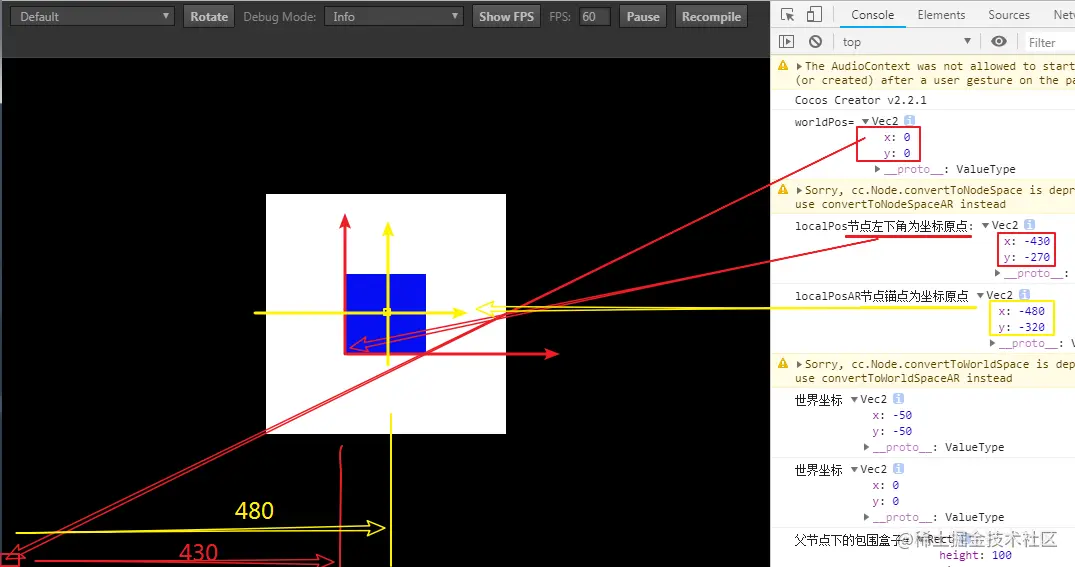Viewport: 1075px width, 567px height.
Task: Click info icon beside first 世界坐标 Vec2
Action: (x=898, y=399)
